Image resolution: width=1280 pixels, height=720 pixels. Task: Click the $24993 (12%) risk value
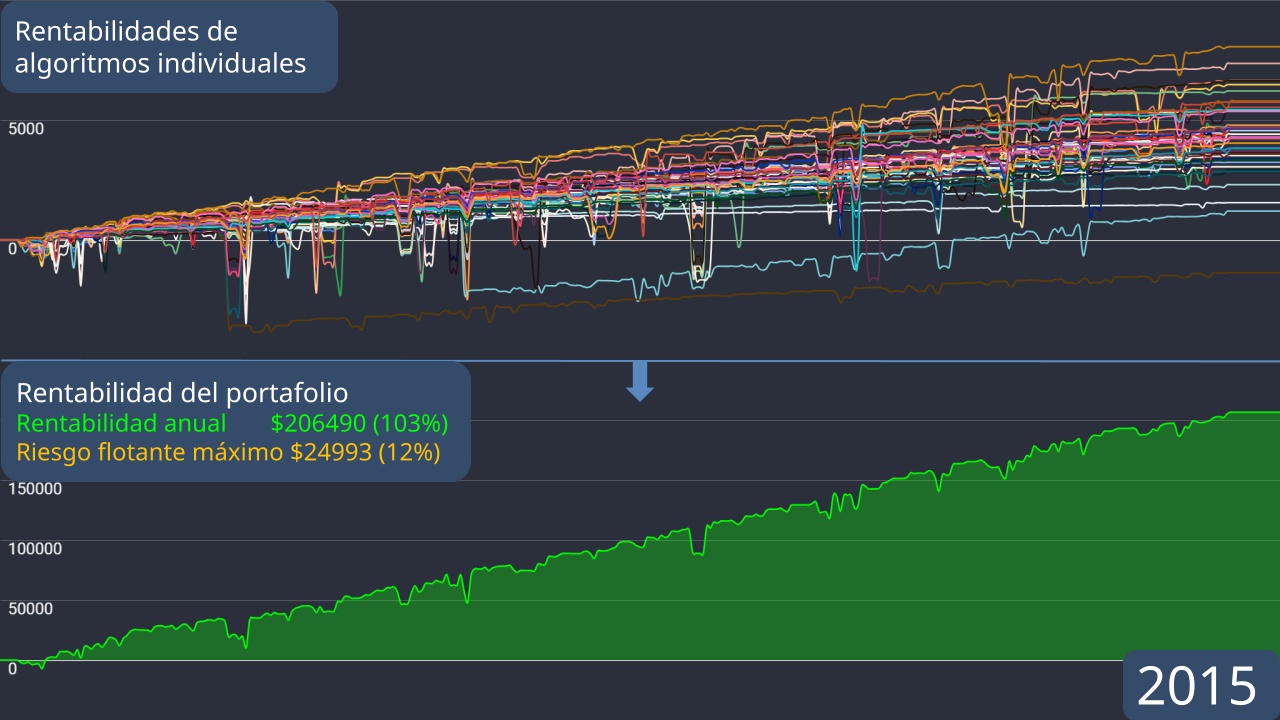tap(365, 452)
